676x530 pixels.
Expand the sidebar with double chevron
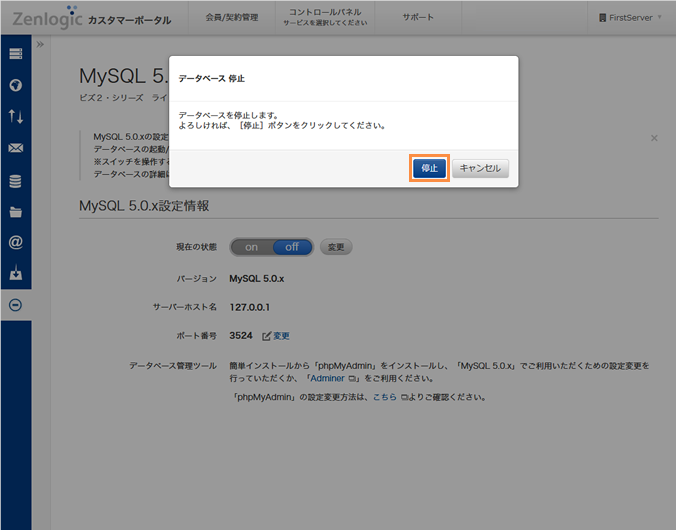[x=40, y=44]
